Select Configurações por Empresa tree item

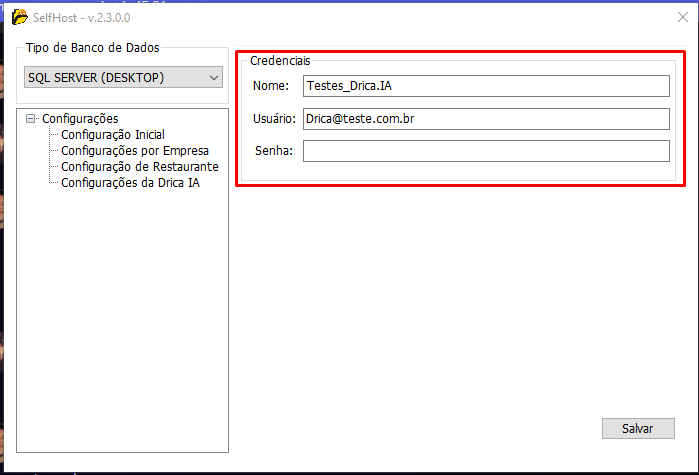[134, 151]
